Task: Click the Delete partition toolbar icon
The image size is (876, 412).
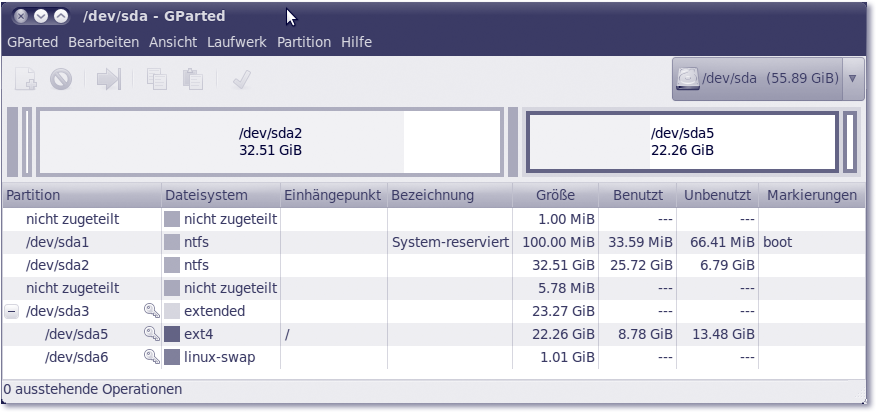Action: pos(61,80)
